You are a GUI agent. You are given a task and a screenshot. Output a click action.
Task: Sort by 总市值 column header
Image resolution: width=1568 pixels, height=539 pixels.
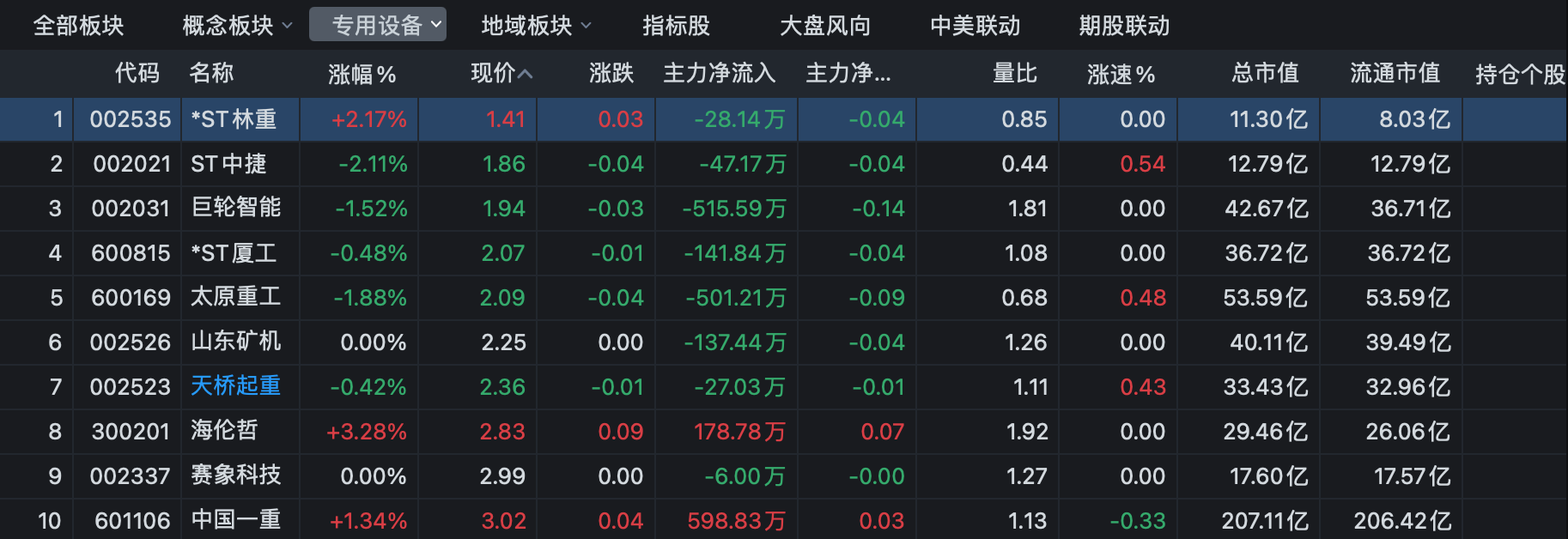(x=1264, y=74)
